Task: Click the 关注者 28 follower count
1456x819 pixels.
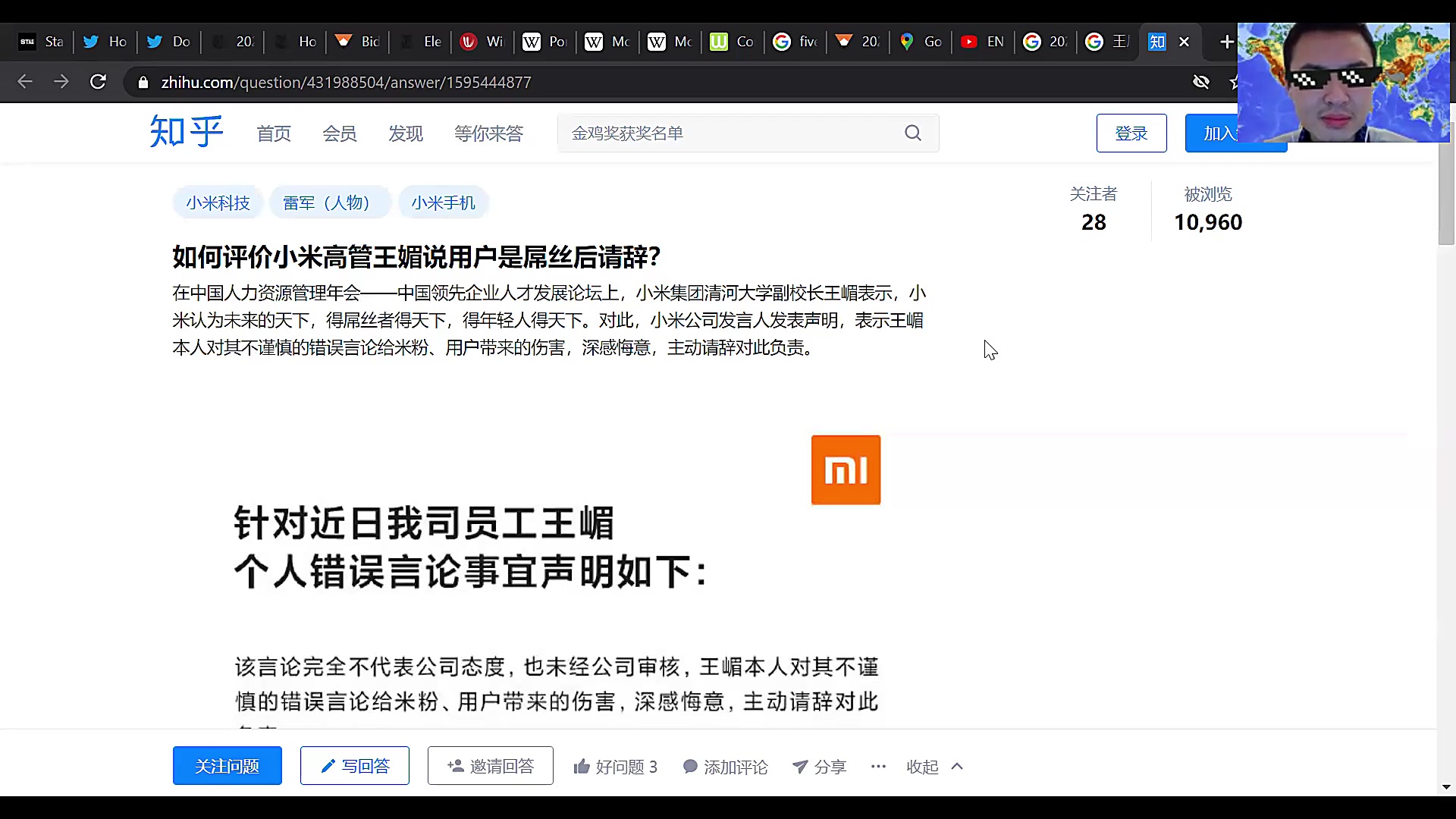Action: 1094,209
